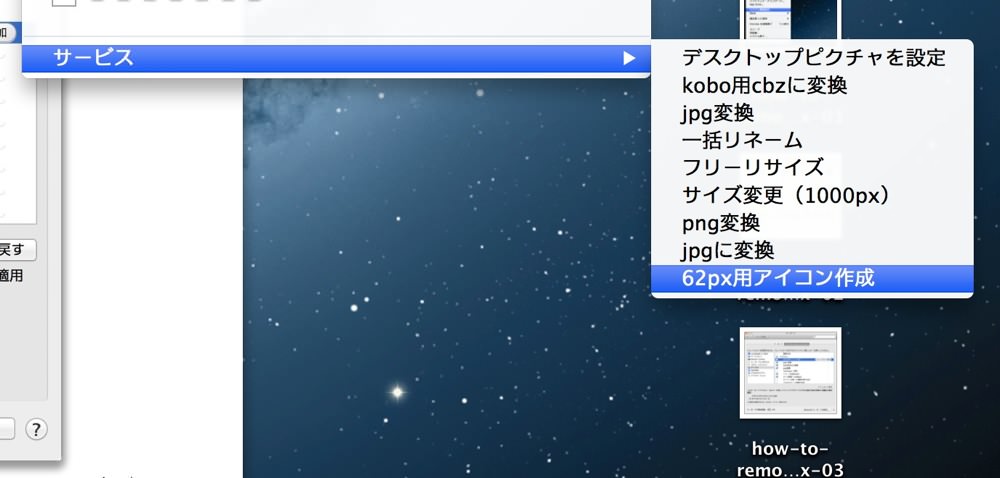Image resolution: width=1000 pixels, height=478 pixels.
Task: Expand the サービス submenu arrow
Action: 629,58
